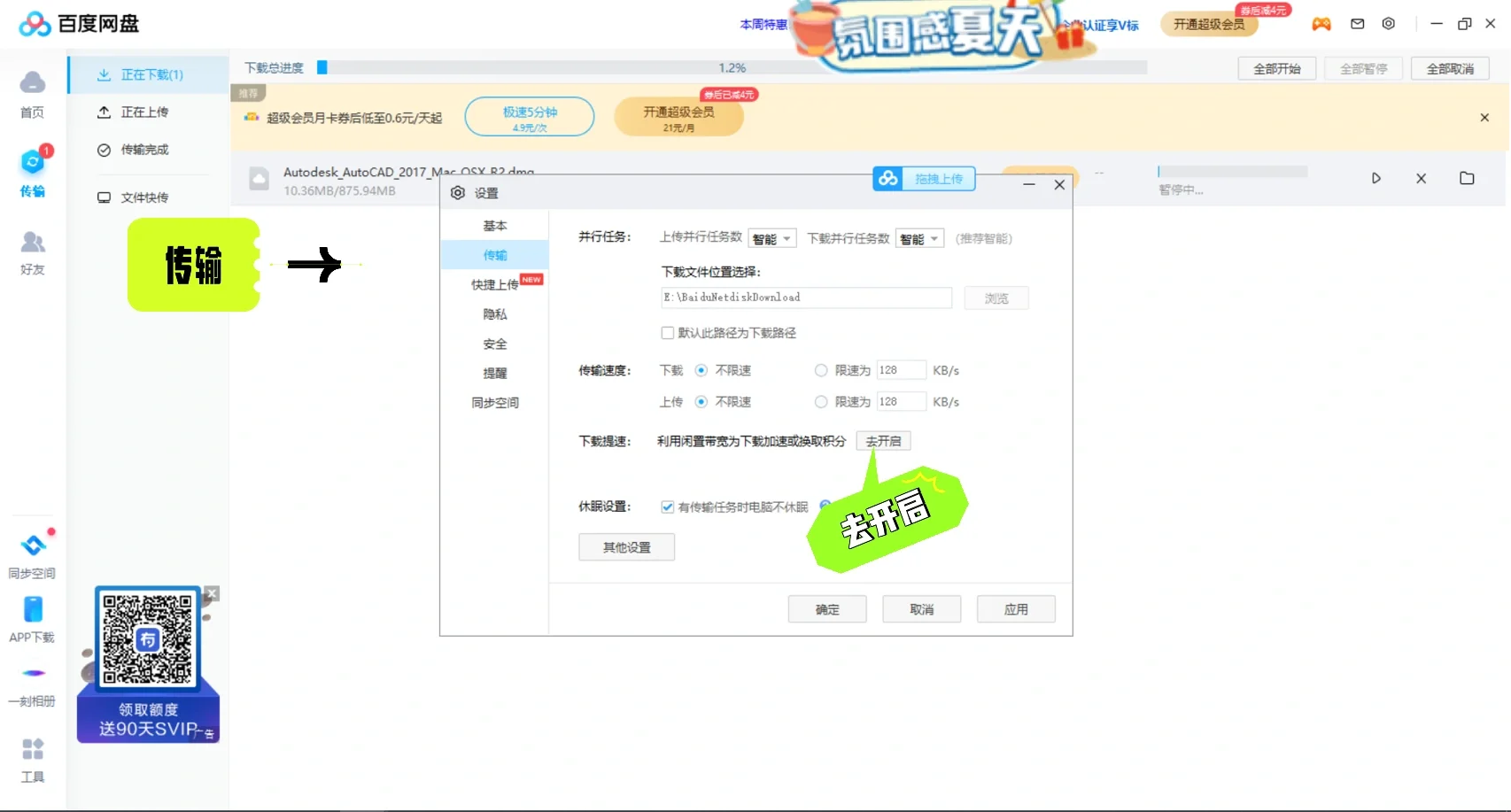
Task: Open the 上传并行任务数 智能 dropdown
Action: (x=771, y=238)
